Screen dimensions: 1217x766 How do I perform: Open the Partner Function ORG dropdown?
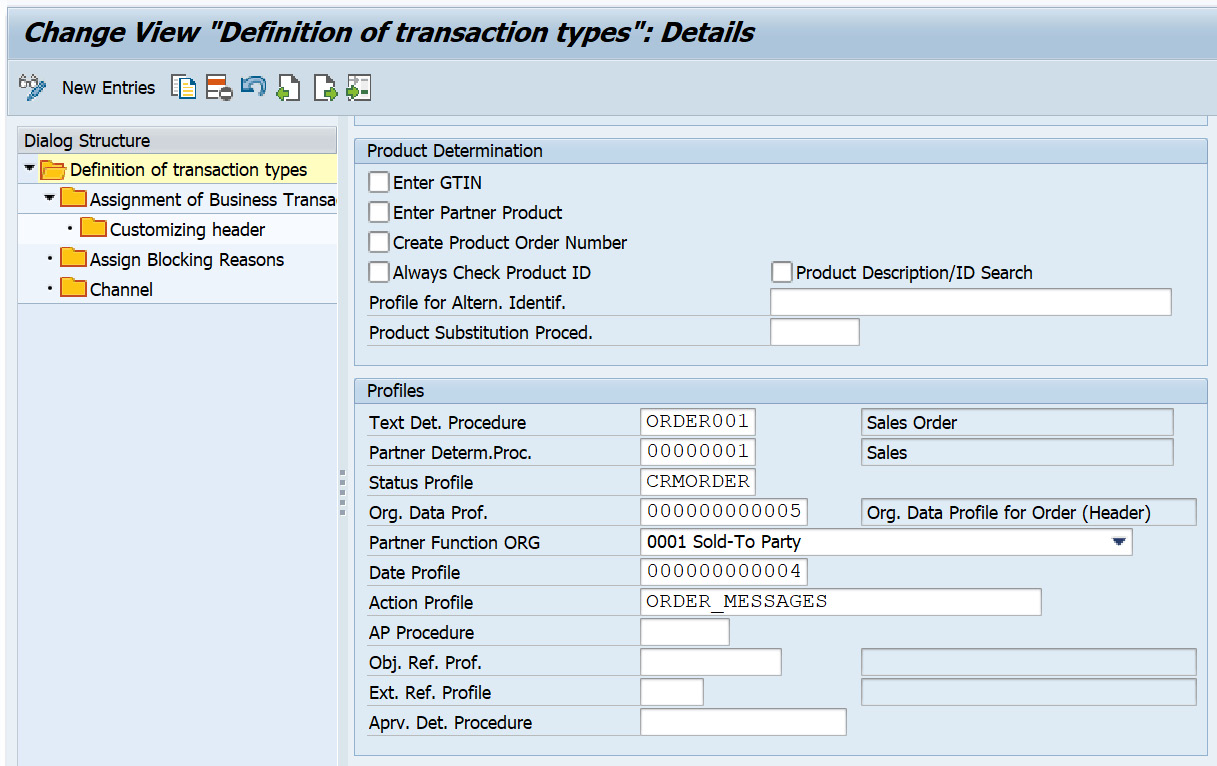[1119, 542]
